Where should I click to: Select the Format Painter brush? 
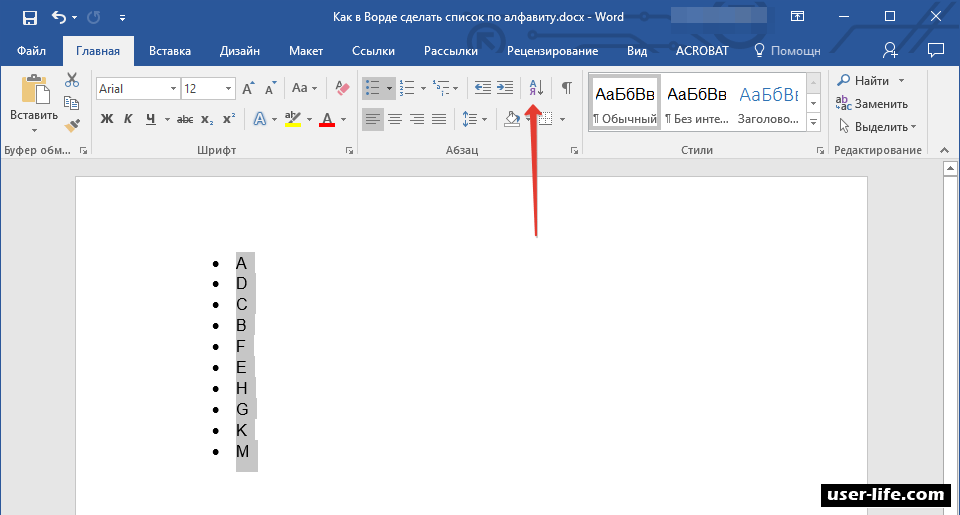click(x=72, y=126)
